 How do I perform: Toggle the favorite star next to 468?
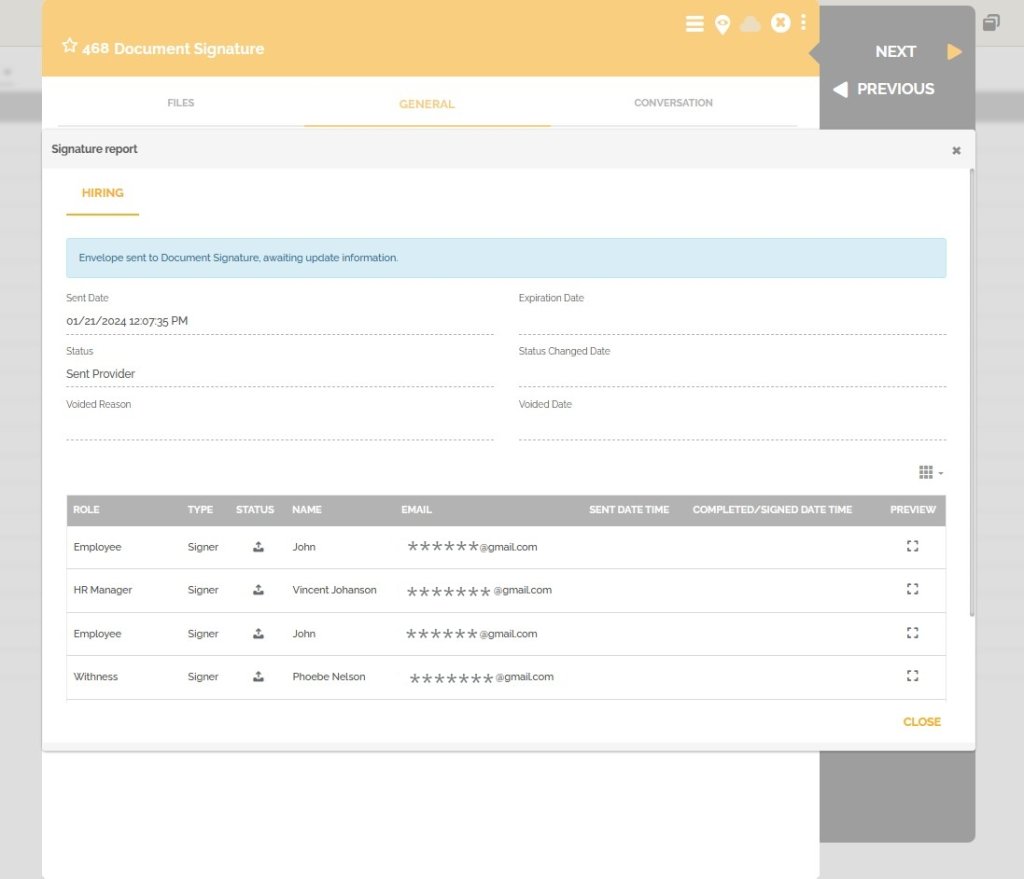pos(70,44)
